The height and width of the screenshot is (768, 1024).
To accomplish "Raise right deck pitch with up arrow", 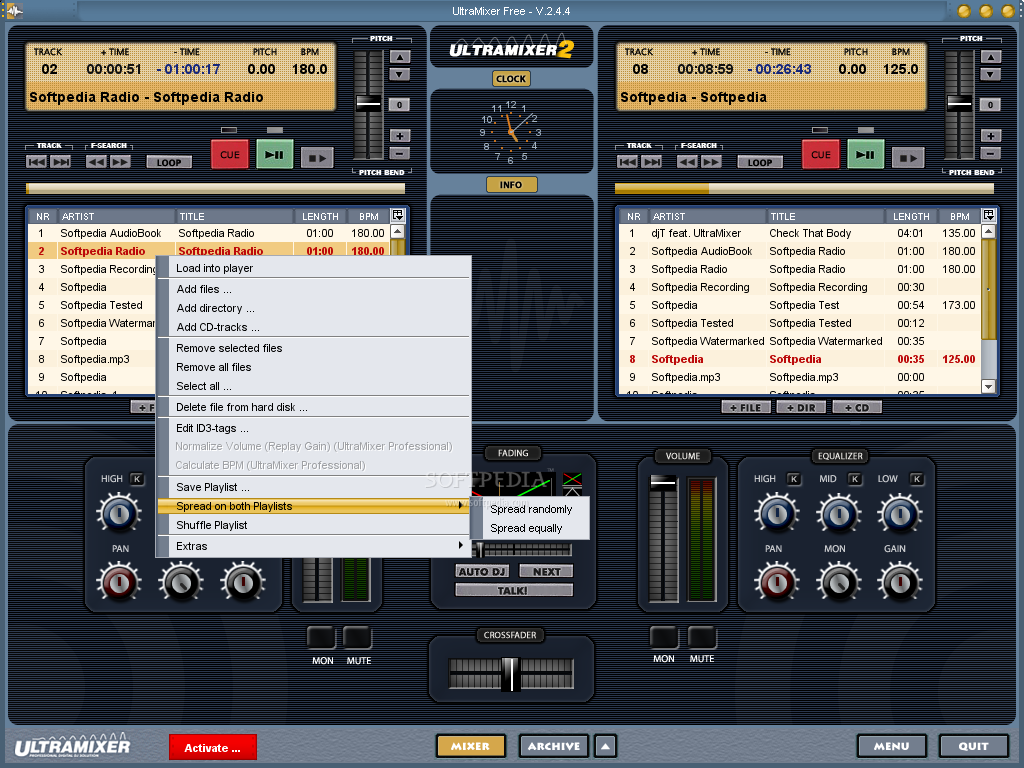I will click(991, 57).
